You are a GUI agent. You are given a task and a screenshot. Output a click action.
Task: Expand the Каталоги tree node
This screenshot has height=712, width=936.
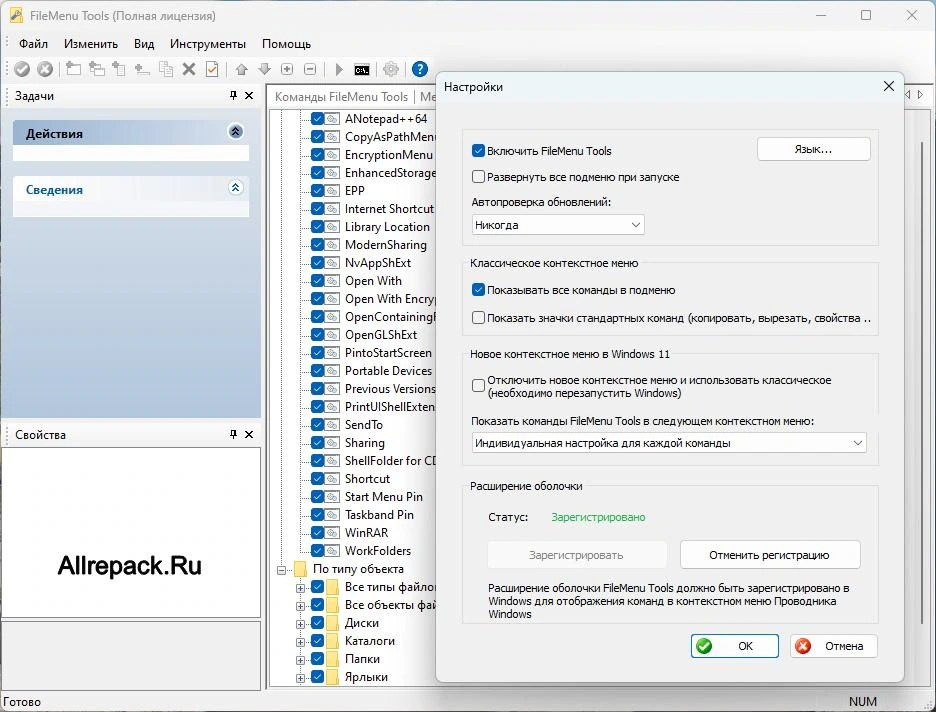pos(300,642)
